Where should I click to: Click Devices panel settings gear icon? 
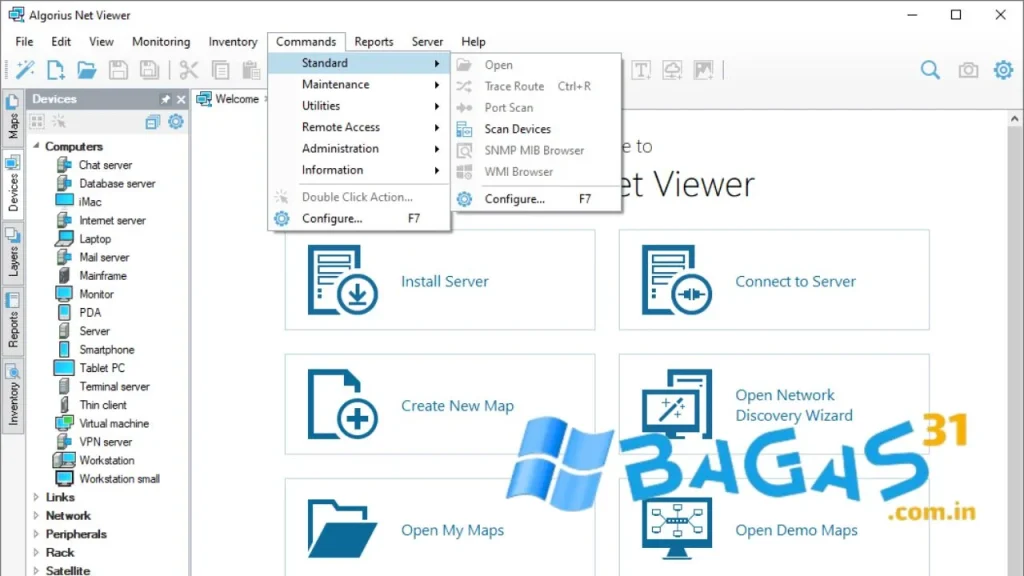(176, 121)
